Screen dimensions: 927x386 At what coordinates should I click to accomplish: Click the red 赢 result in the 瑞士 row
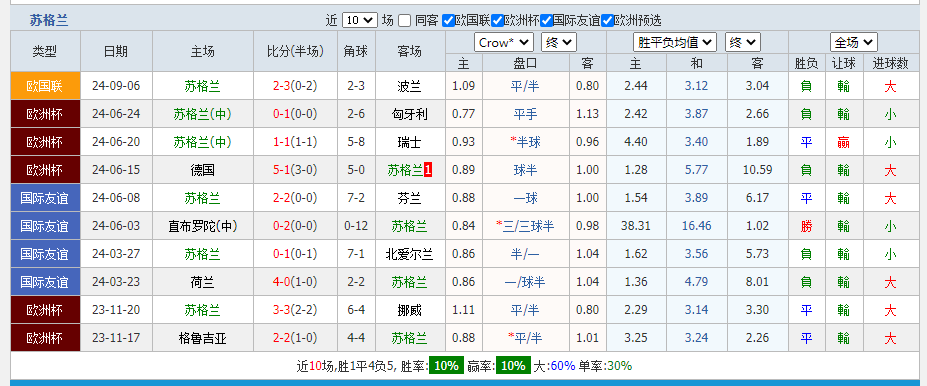coord(843,142)
